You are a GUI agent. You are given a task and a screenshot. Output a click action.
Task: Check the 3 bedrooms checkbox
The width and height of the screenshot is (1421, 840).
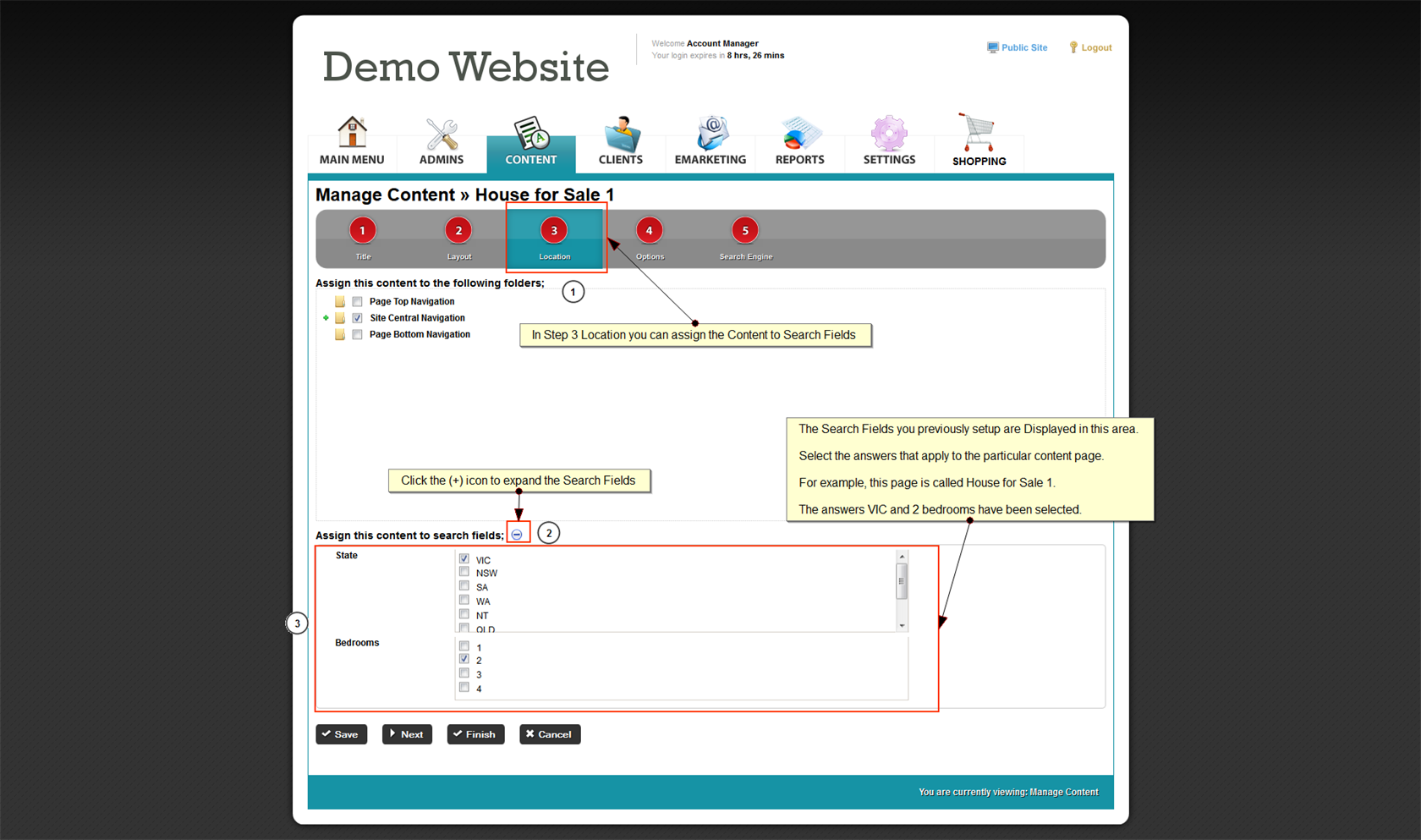464,674
